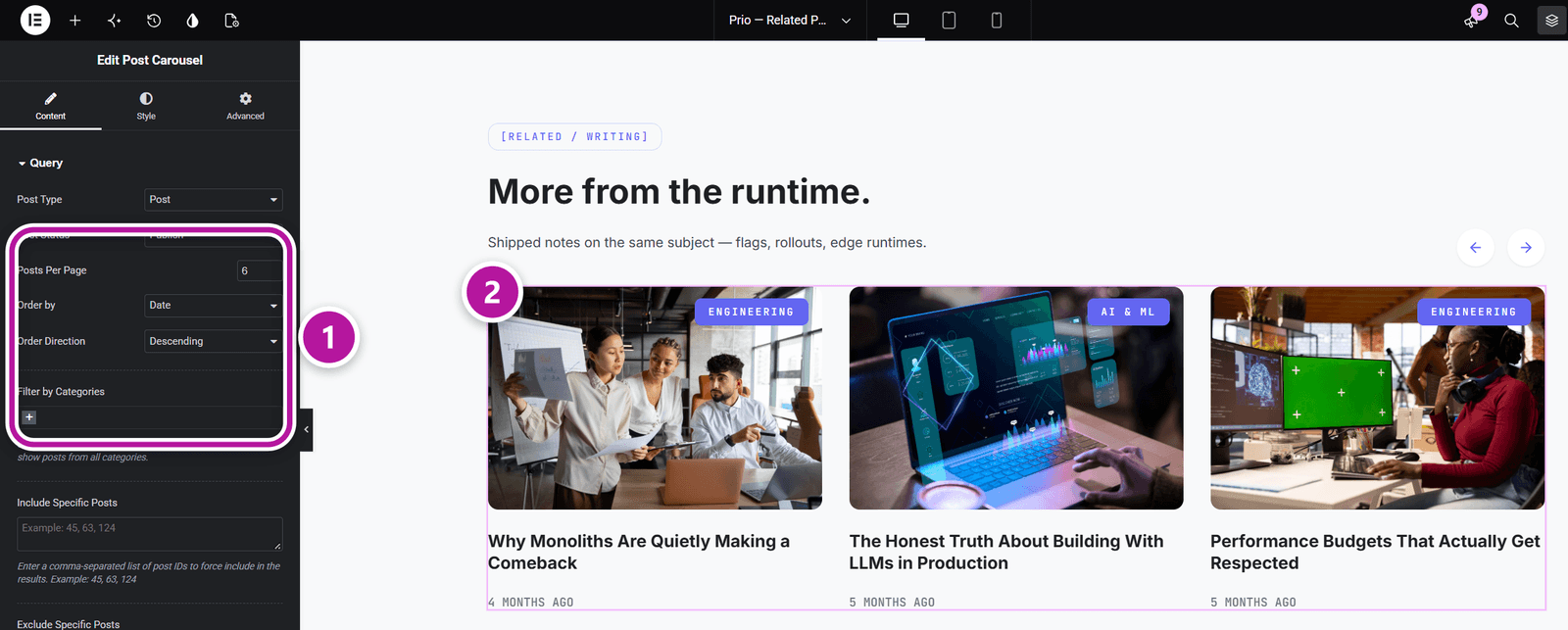
Task: Open the AI sparkle tool
Action: (115, 20)
